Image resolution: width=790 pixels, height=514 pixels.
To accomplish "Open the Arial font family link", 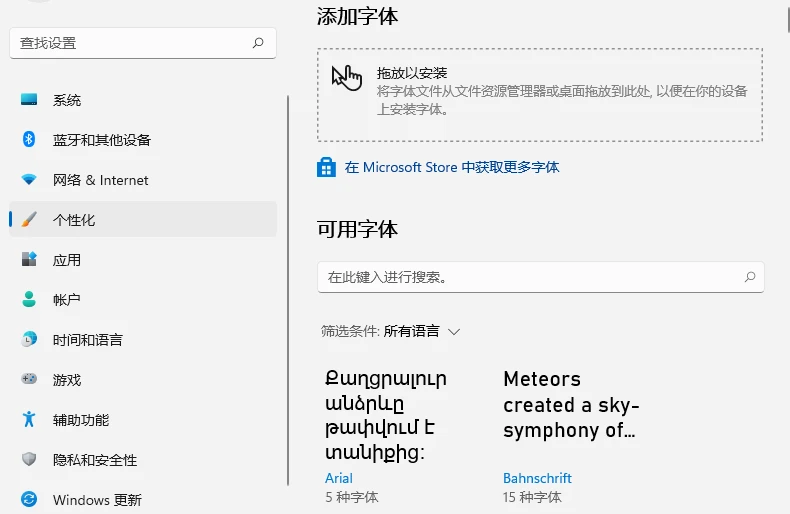I will click(339, 479).
